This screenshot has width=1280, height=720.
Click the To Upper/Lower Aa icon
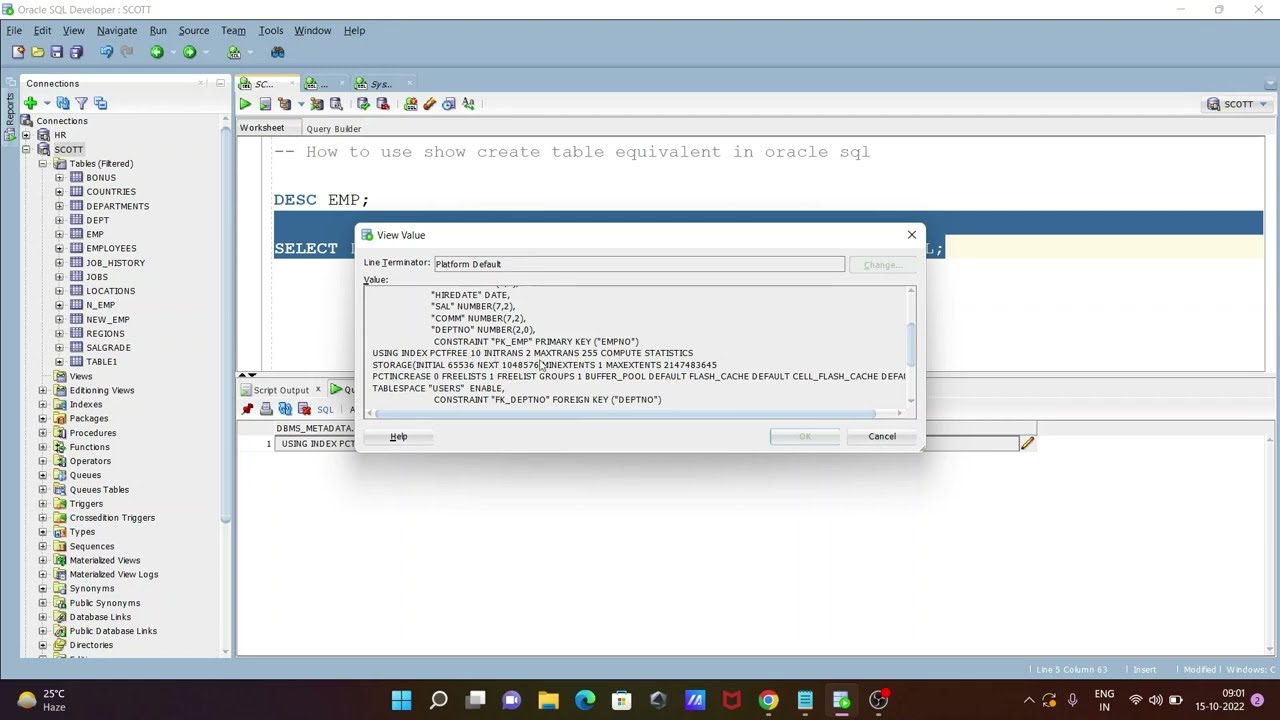tap(468, 104)
